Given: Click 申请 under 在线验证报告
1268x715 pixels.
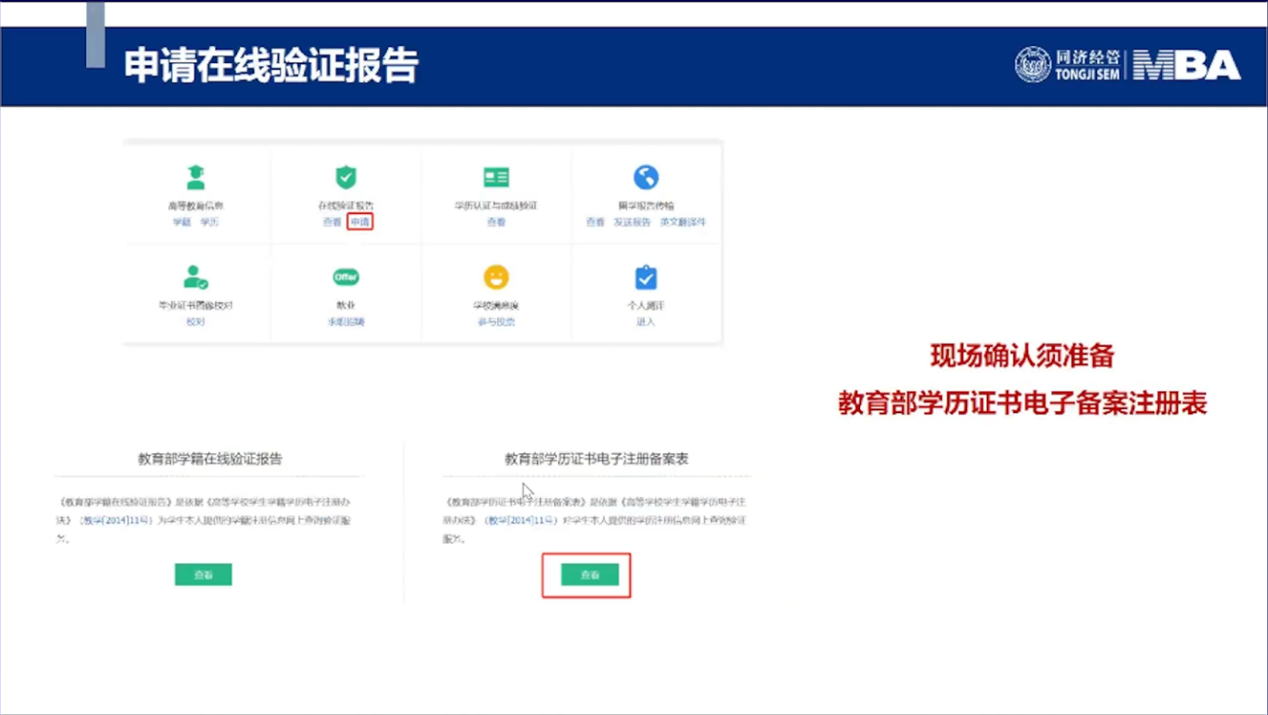Looking at the screenshot, I should 360,222.
